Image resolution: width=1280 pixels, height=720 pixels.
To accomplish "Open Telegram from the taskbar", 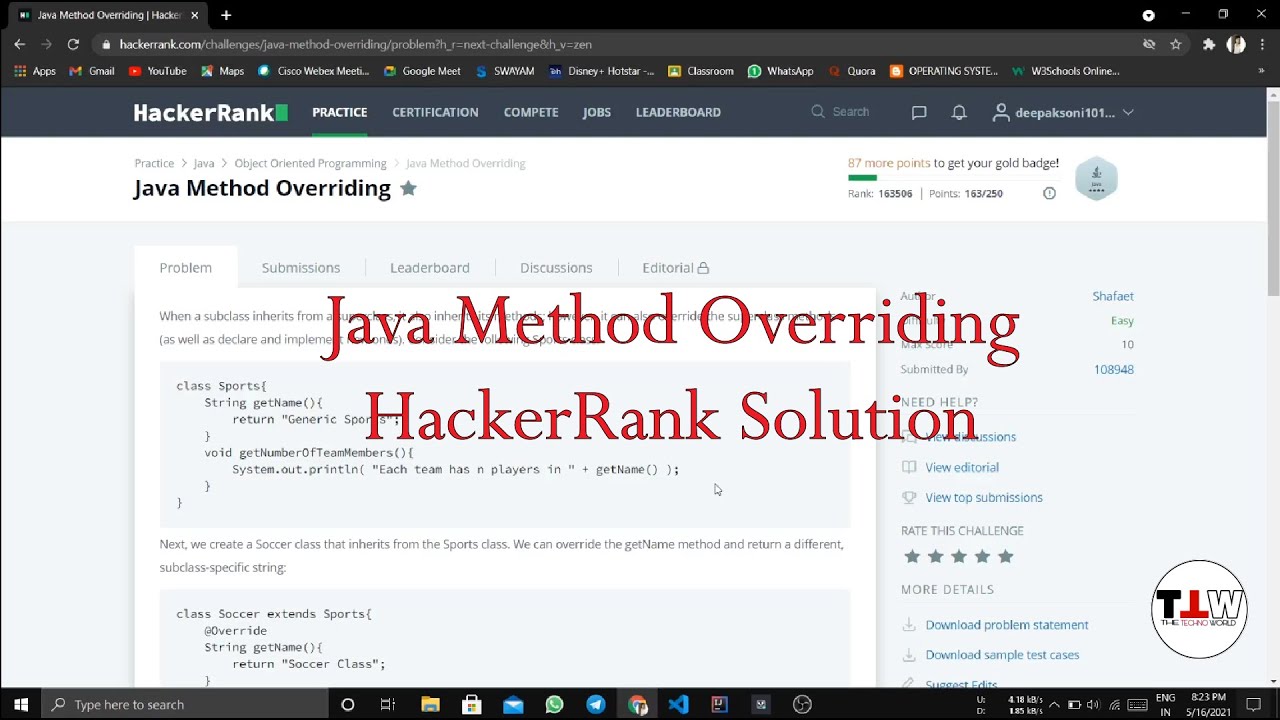I will point(596,704).
